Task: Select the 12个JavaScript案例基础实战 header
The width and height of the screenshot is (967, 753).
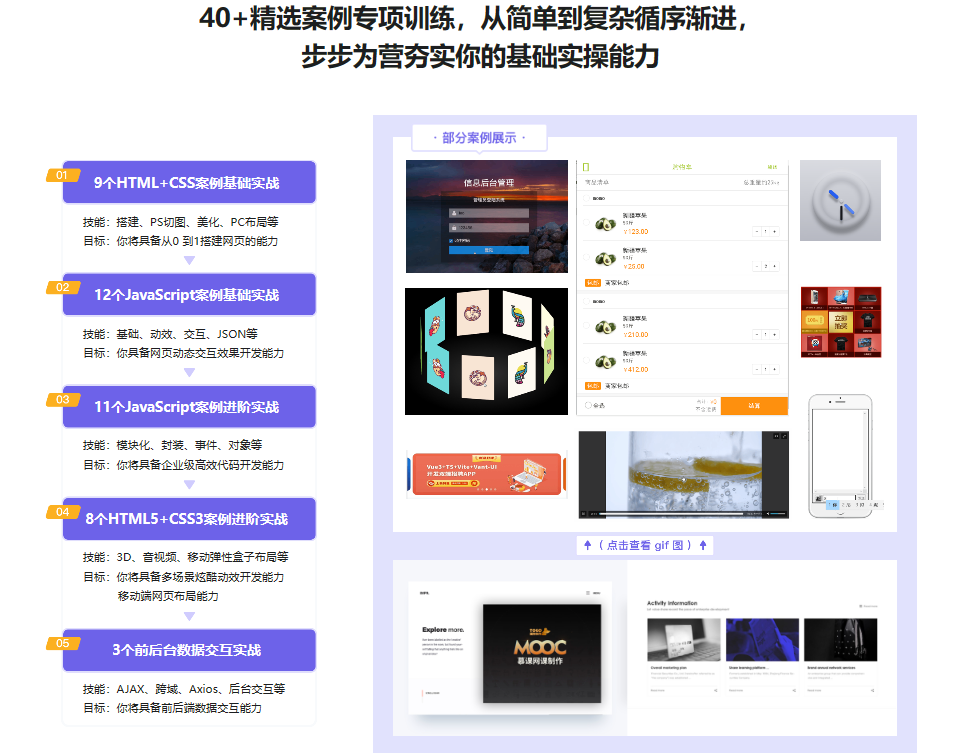Action: 189,295
